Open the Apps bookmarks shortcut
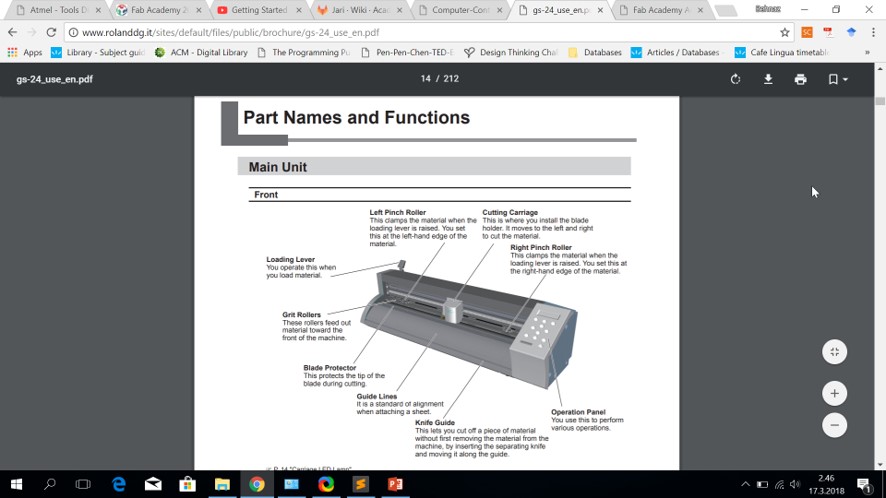This screenshot has height=498, width=886. (x=25, y=53)
